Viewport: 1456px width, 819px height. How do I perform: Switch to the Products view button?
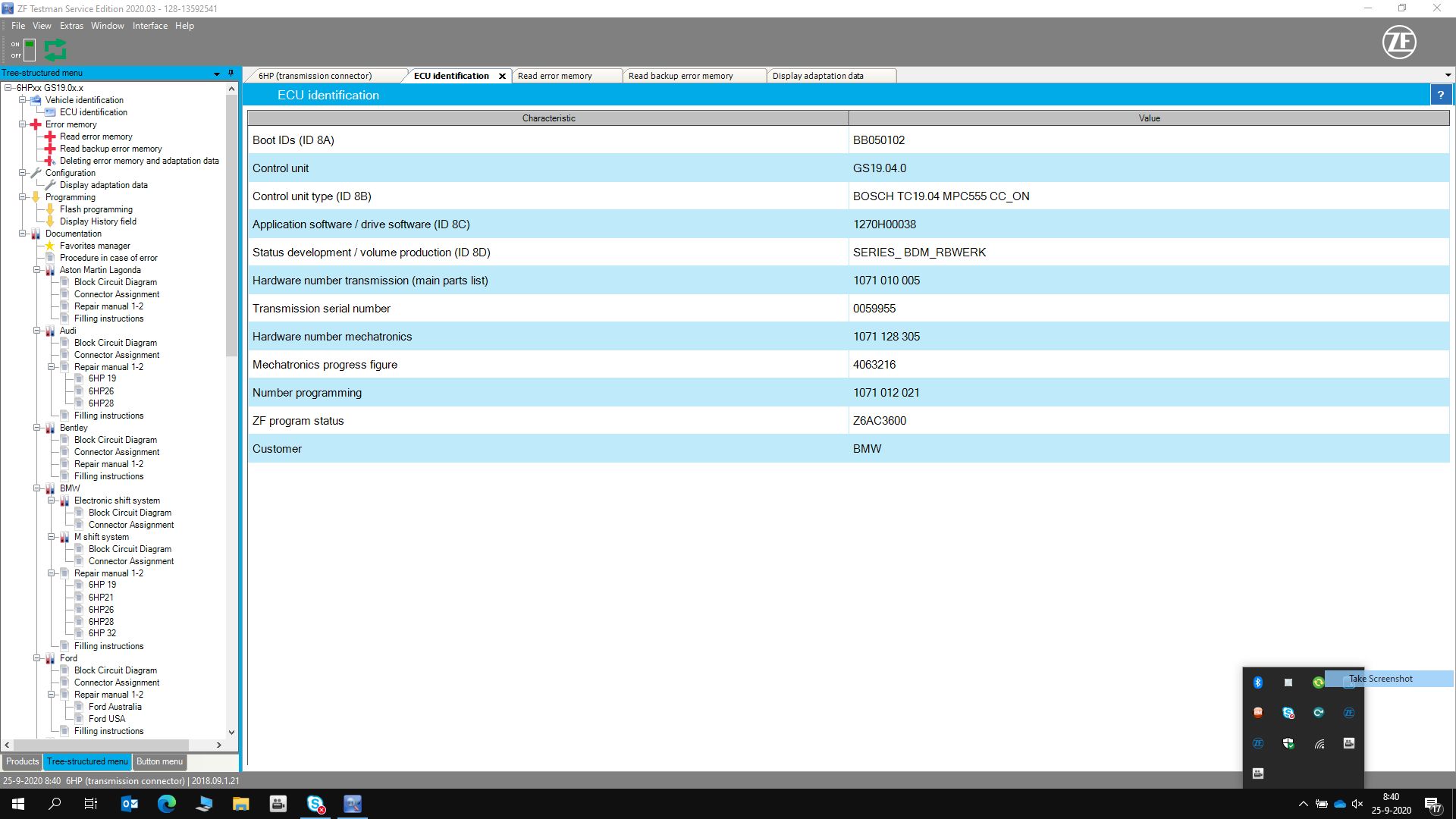pyautogui.click(x=22, y=761)
